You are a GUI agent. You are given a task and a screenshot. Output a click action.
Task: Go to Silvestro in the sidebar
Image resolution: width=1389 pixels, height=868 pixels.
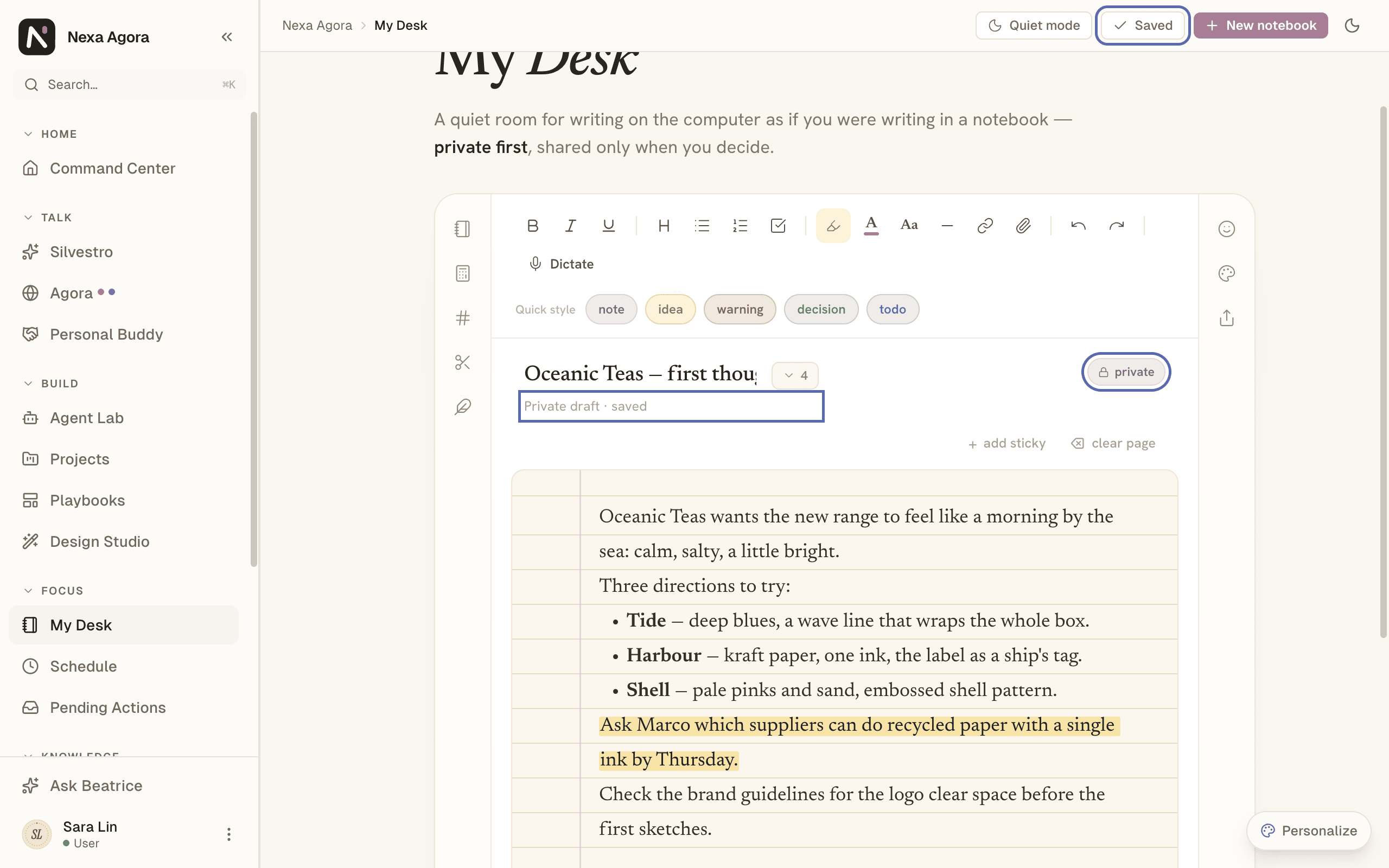point(123,252)
